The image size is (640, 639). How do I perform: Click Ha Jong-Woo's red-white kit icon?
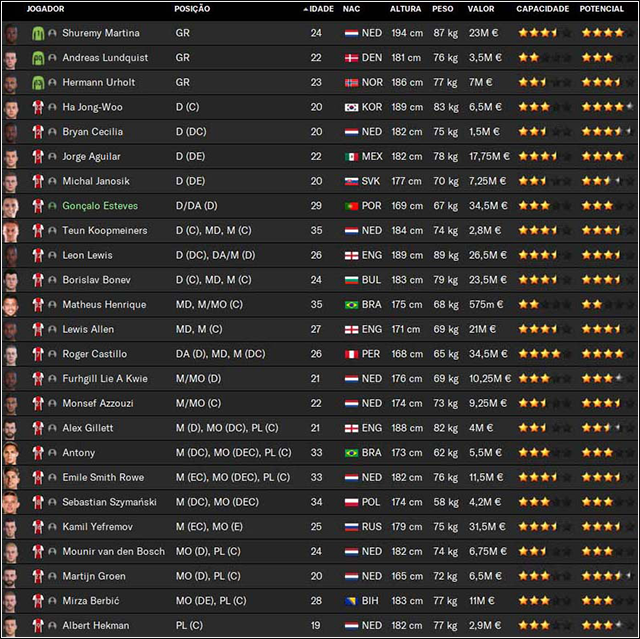point(38,107)
